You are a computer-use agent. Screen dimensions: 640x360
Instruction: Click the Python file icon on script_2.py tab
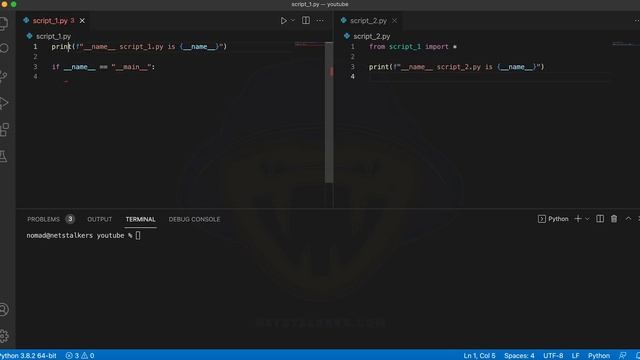(344, 20)
